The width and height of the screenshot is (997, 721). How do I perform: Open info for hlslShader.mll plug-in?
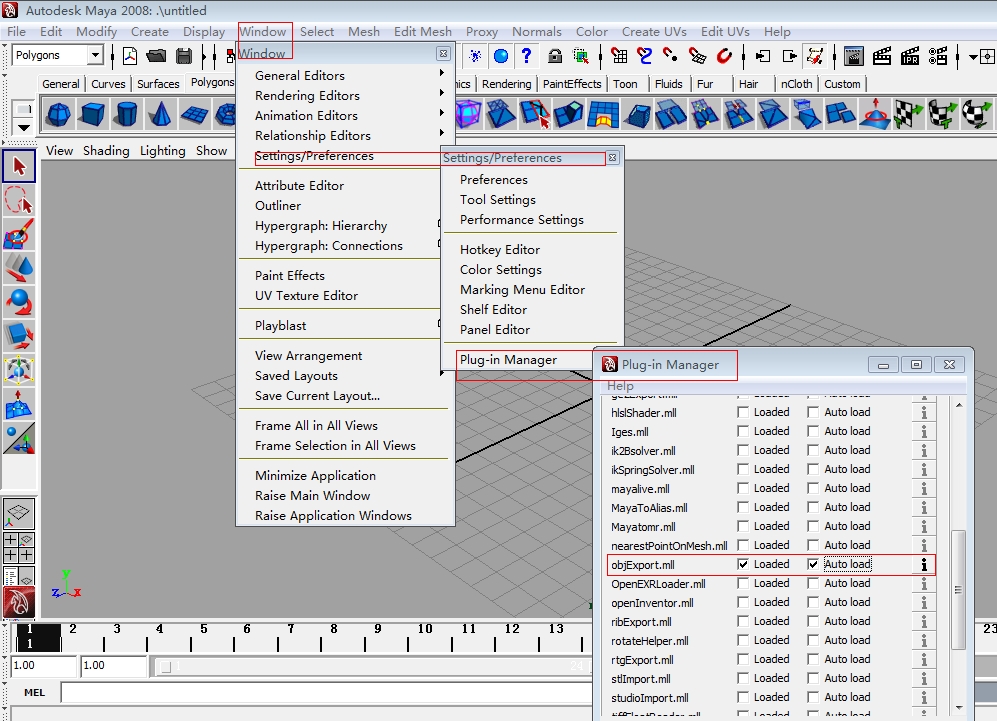coord(924,413)
